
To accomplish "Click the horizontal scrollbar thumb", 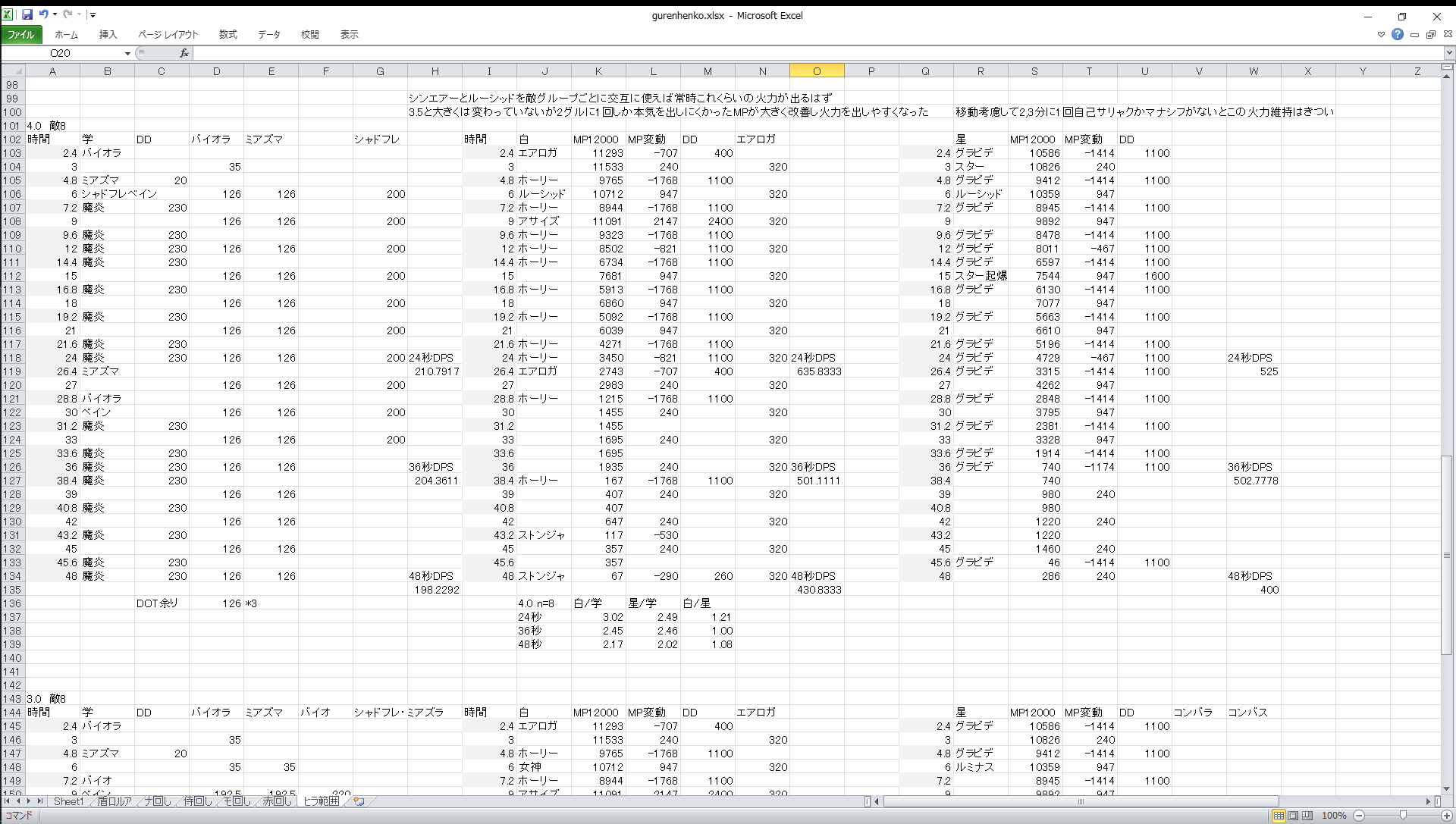I will [x=1081, y=801].
